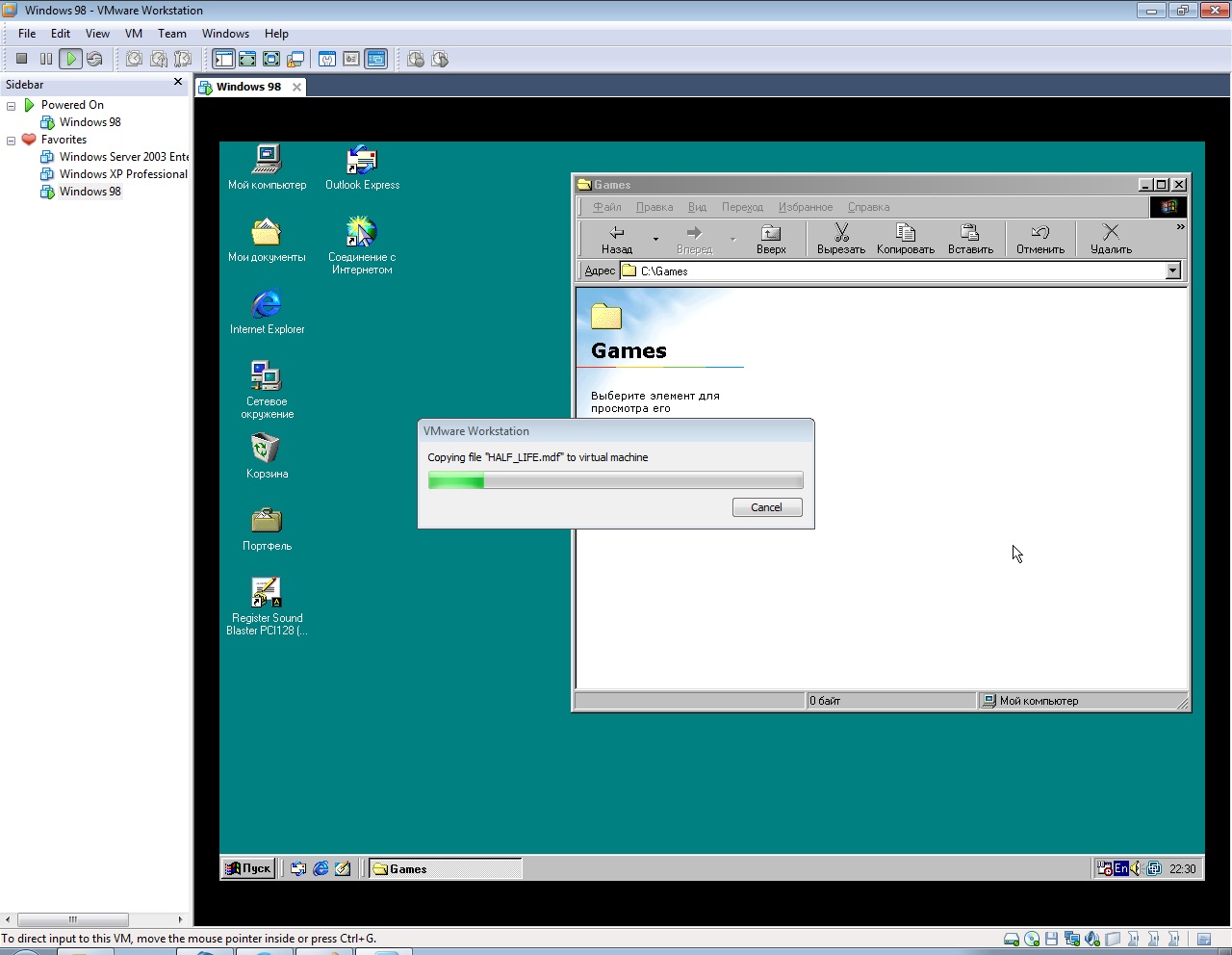Switch to Appliance view icon

pos(351,59)
